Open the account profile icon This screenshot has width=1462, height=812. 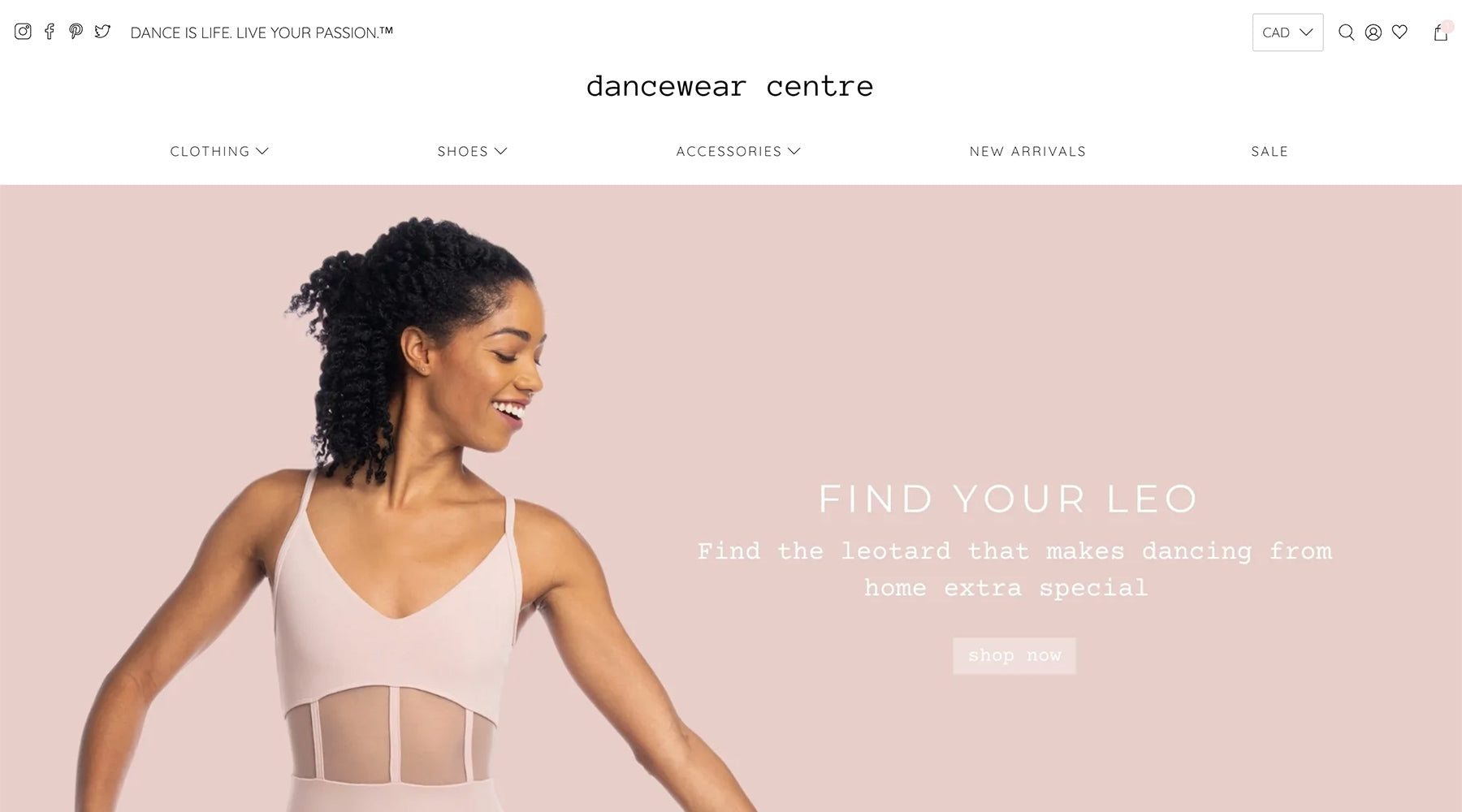1373,32
